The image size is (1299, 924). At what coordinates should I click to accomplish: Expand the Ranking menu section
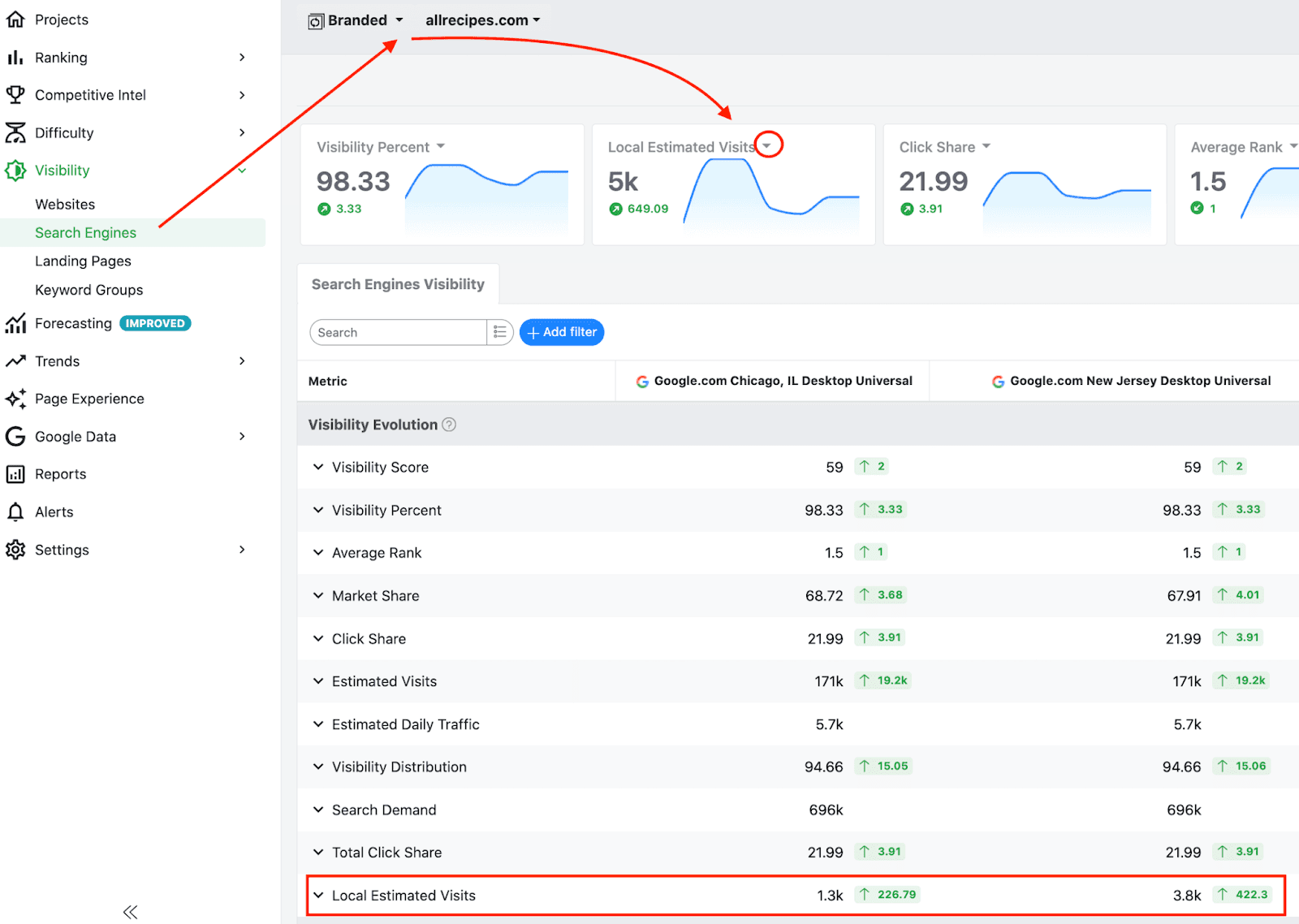tap(242, 57)
